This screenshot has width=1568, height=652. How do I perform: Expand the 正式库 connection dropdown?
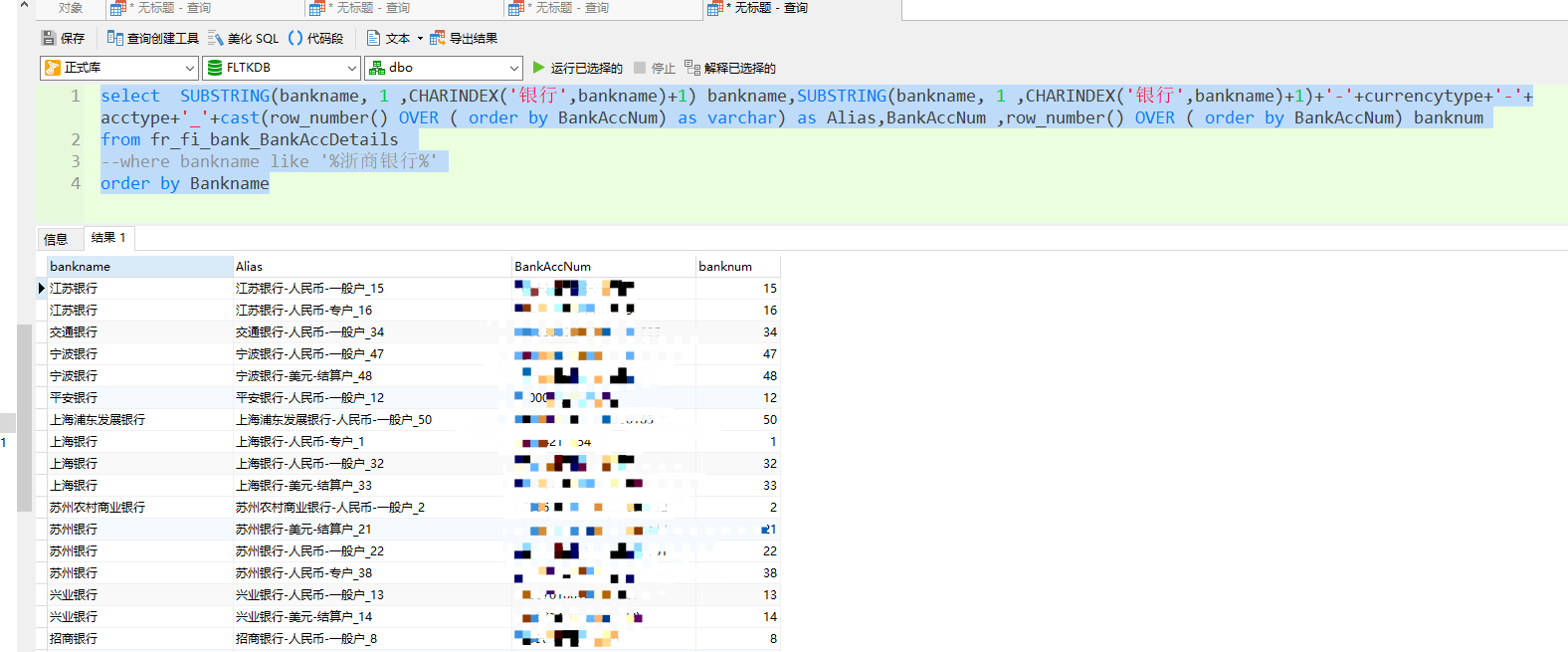(x=189, y=68)
